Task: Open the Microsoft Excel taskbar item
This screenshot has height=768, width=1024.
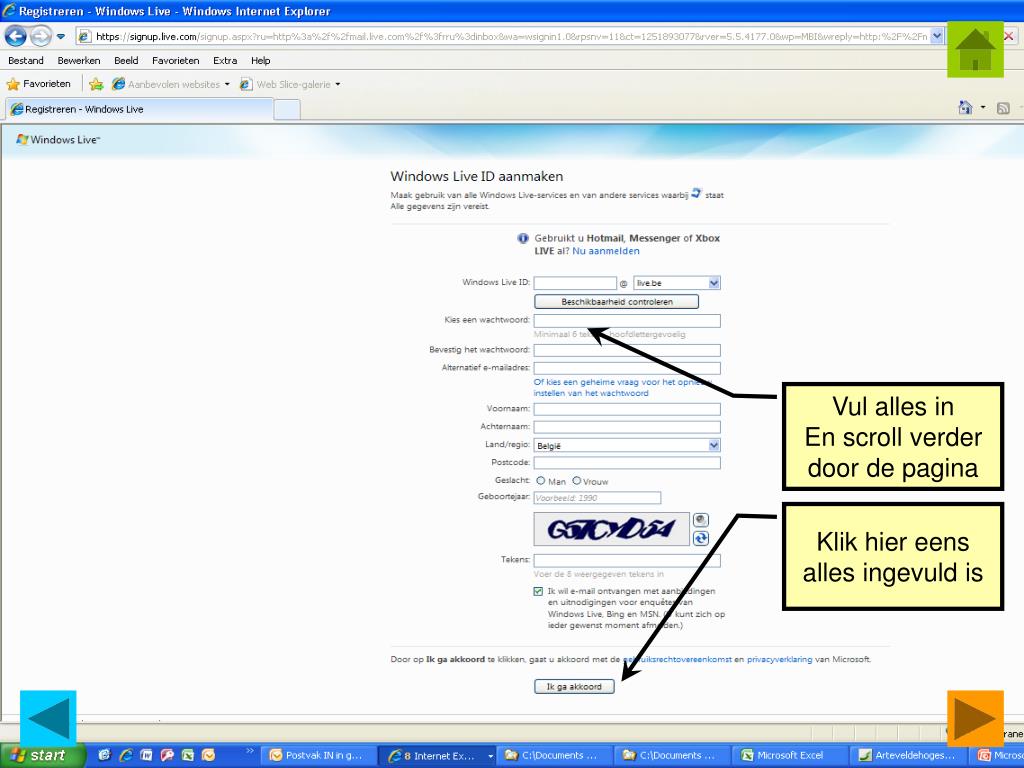Action: [790, 756]
